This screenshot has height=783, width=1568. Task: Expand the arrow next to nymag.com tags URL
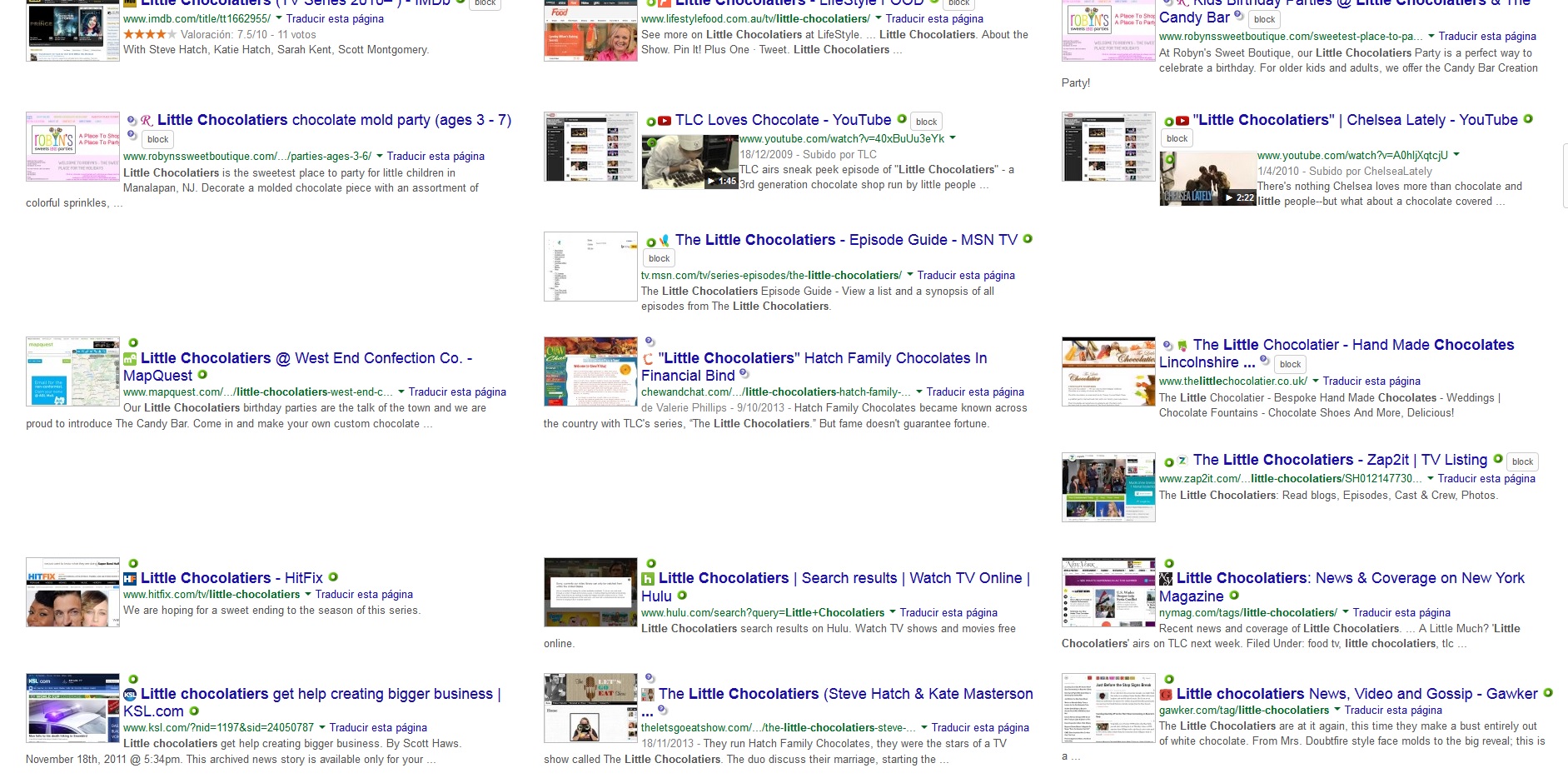[1346, 611]
